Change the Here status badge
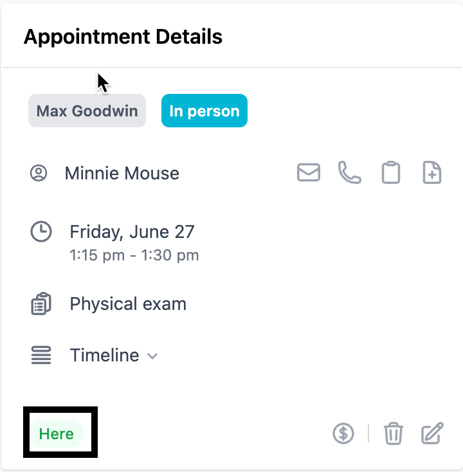Image resolution: width=463 pixels, height=472 pixels. click(56, 434)
